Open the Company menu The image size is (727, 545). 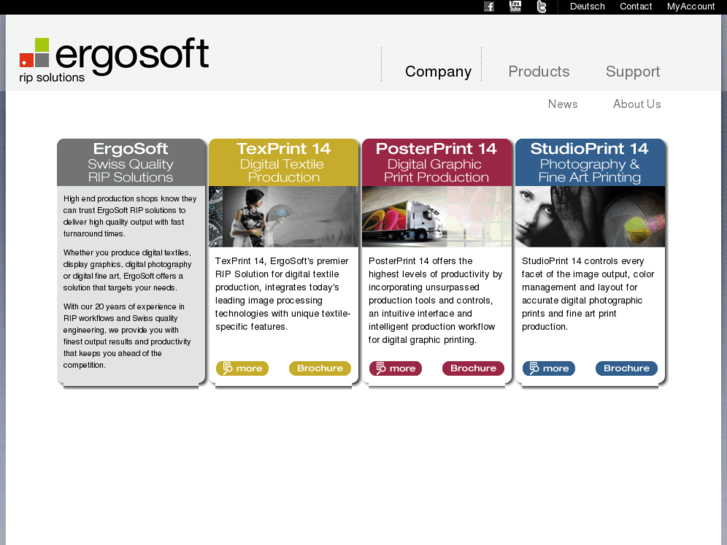tap(438, 71)
